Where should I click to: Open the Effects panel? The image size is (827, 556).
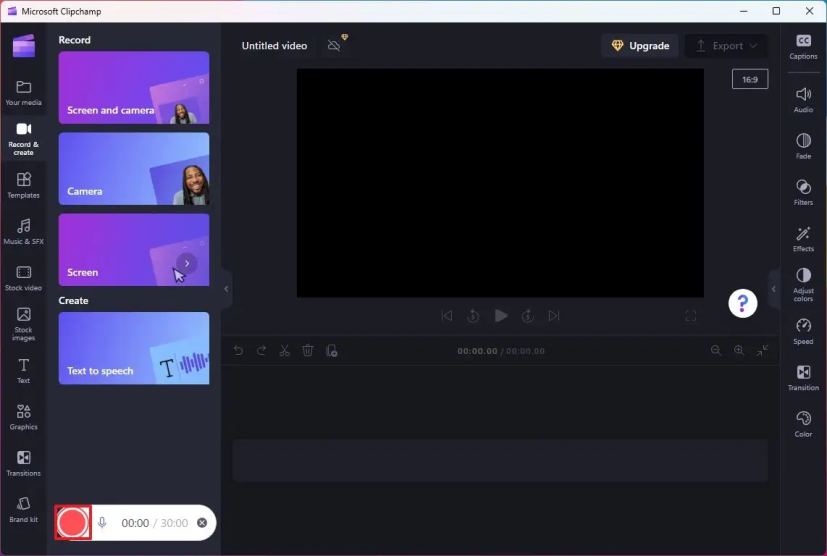803,239
